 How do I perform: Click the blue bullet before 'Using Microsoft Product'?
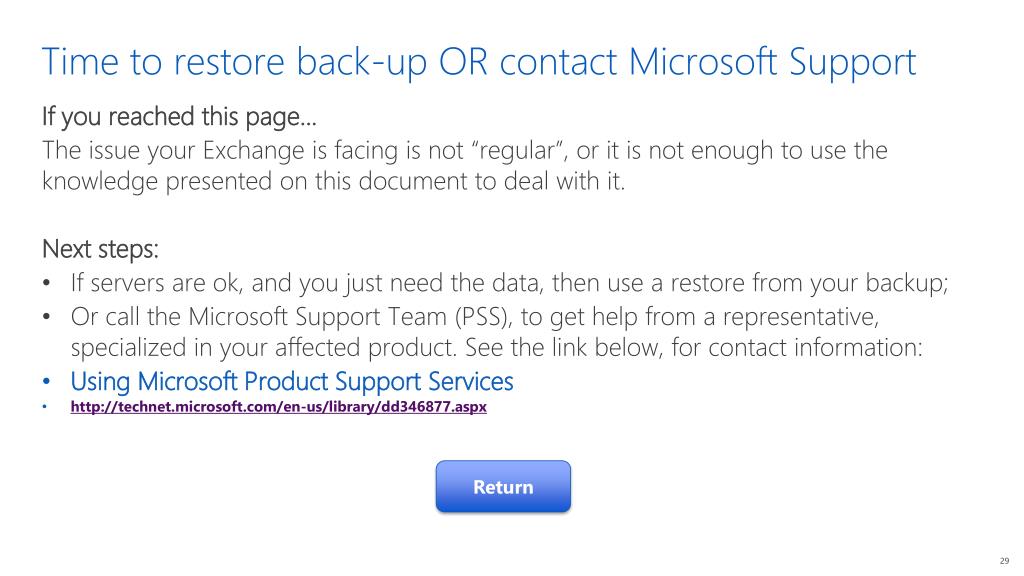coord(46,381)
